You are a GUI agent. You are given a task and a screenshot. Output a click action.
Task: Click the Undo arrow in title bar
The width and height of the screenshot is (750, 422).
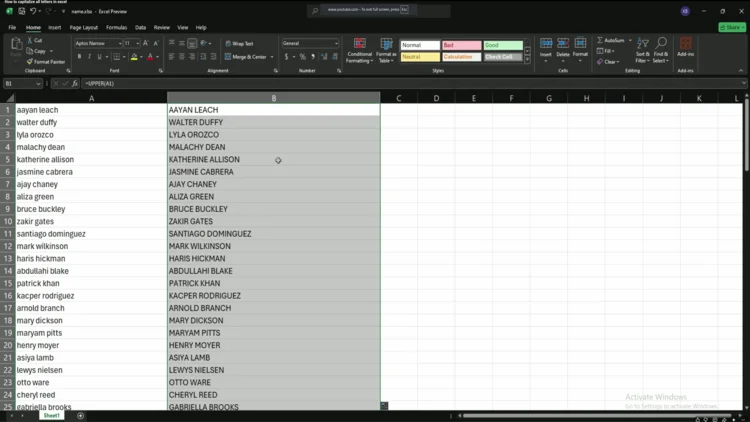(x=33, y=11)
